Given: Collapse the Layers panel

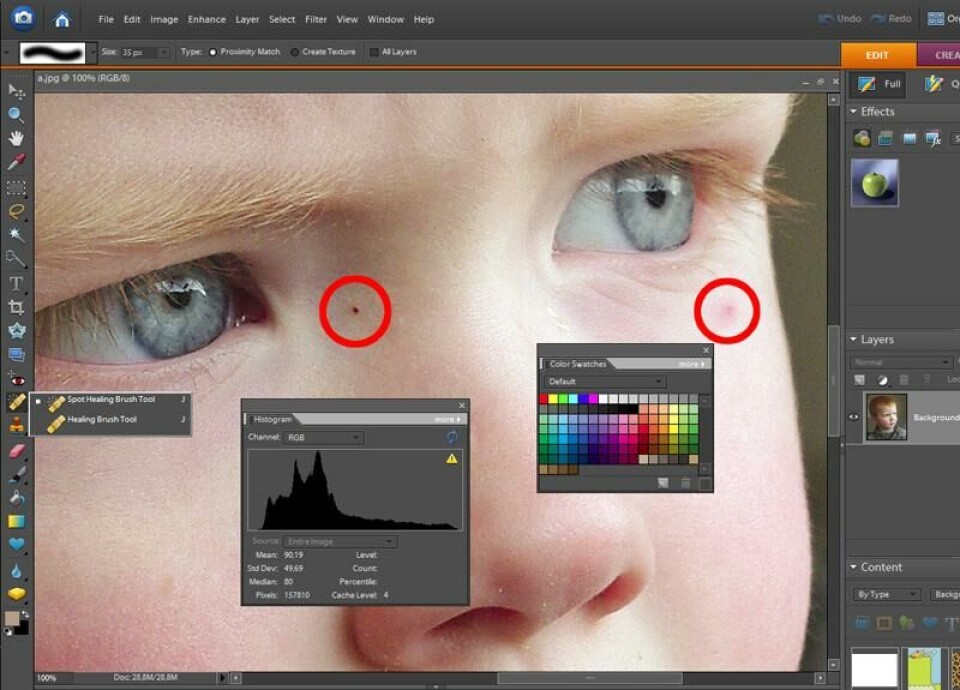Looking at the screenshot, I should coord(853,339).
